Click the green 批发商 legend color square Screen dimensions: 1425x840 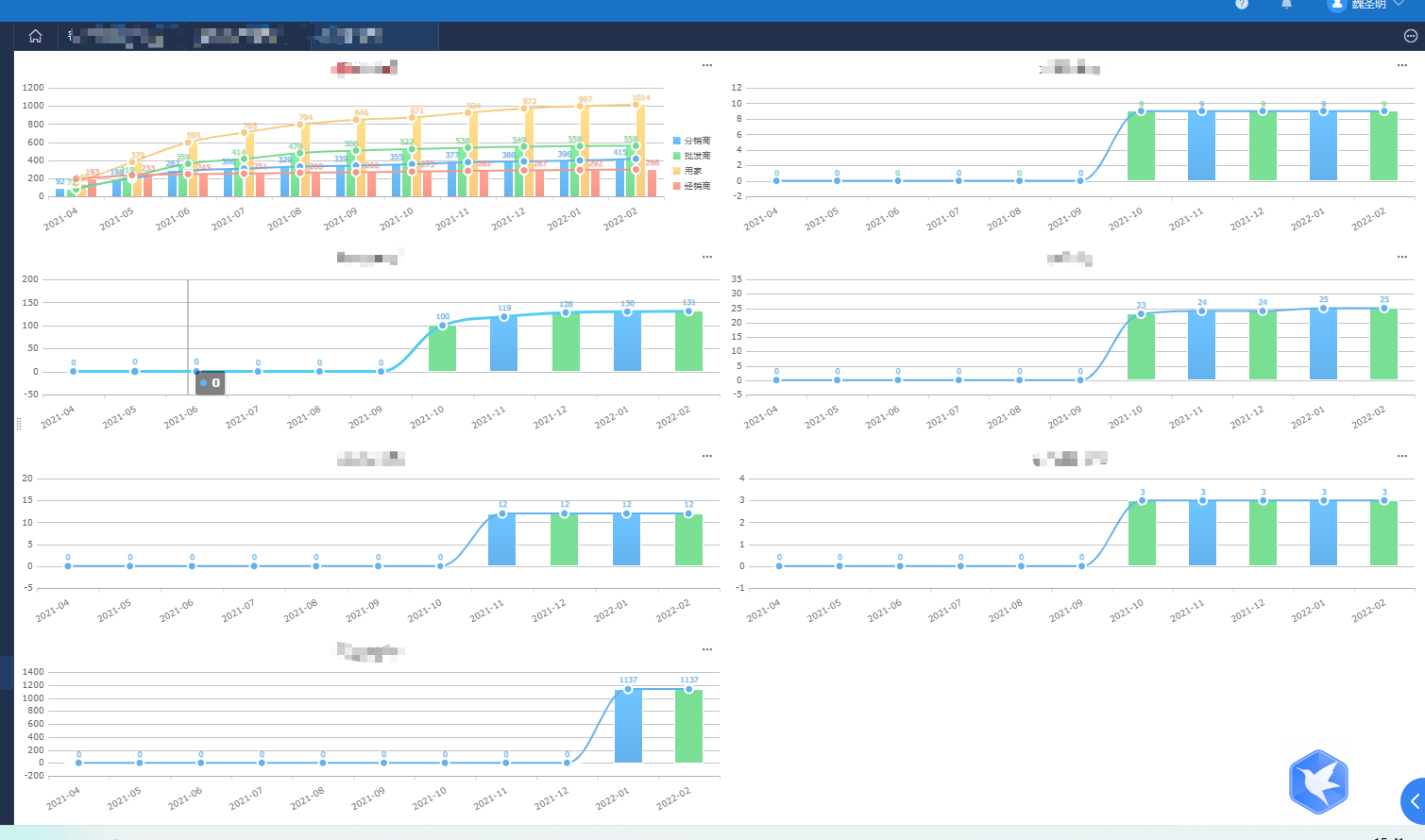(676, 156)
